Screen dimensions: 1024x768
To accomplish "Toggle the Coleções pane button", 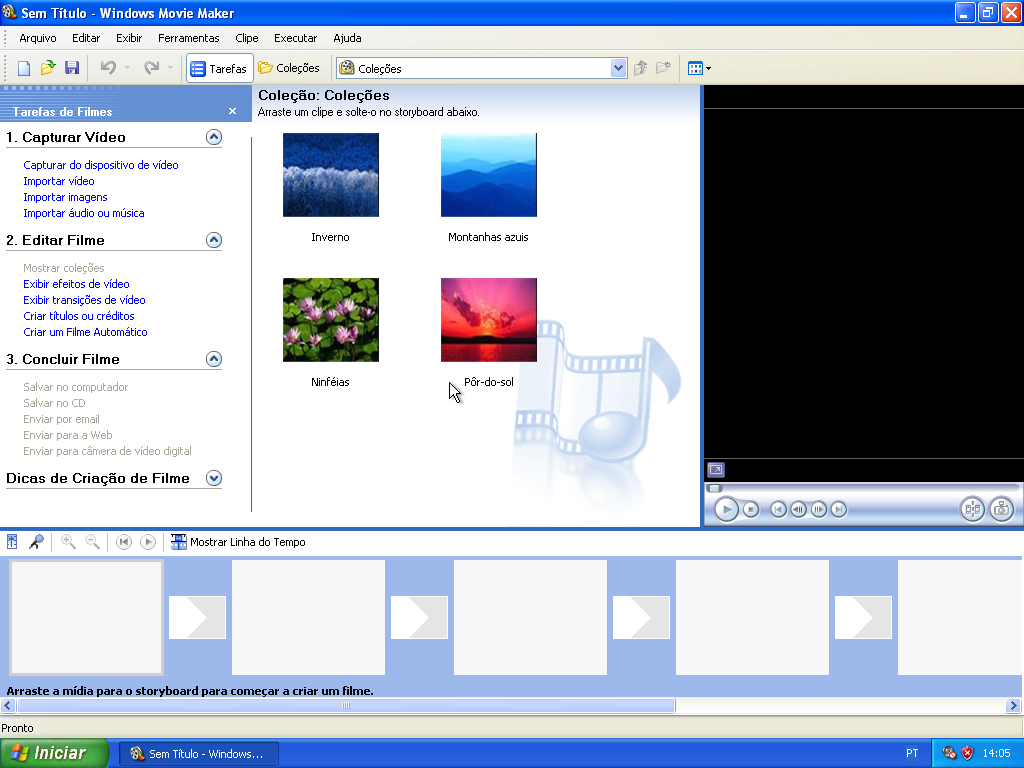I will (x=289, y=68).
